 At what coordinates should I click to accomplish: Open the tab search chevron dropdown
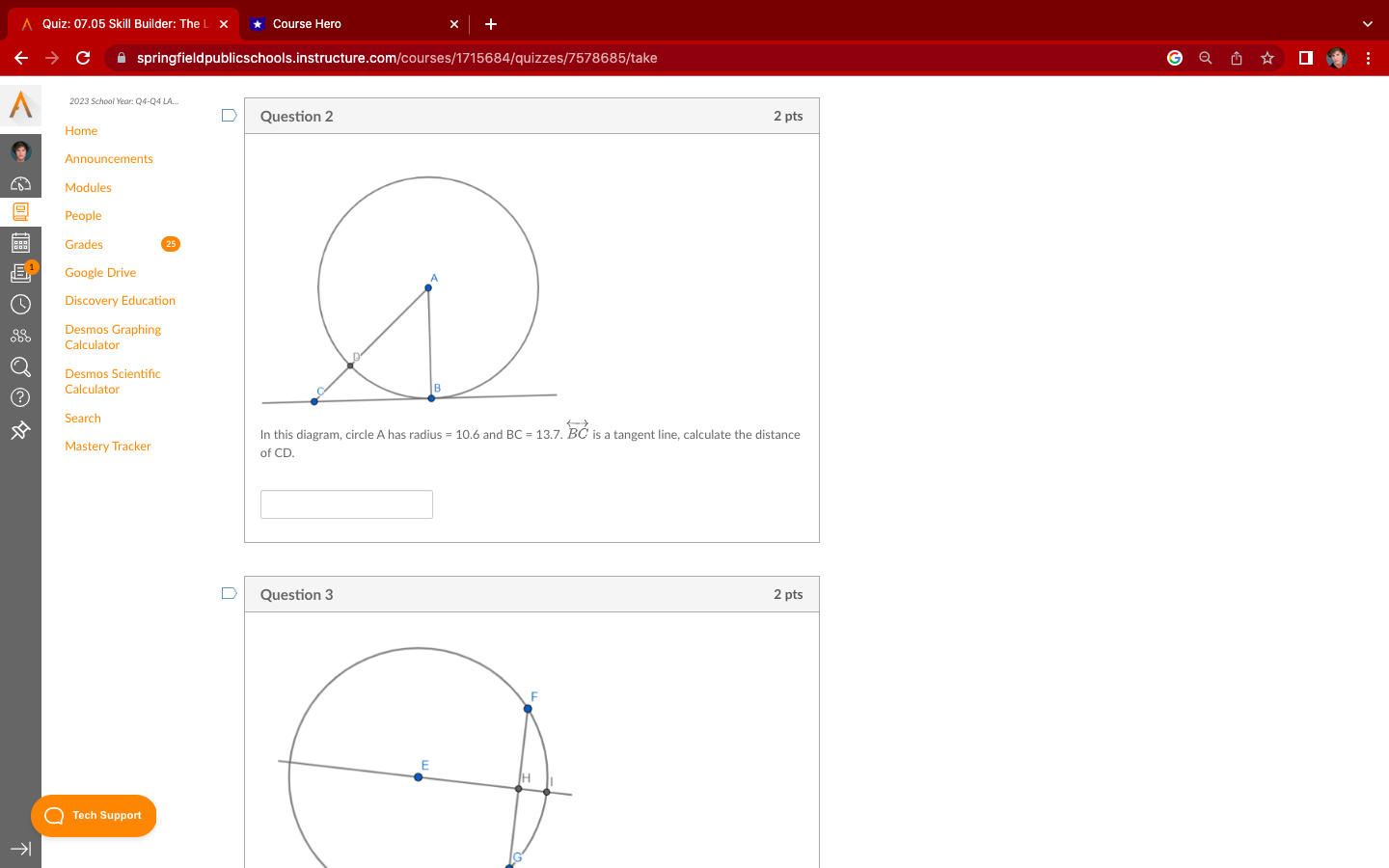[x=1367, y=24]
